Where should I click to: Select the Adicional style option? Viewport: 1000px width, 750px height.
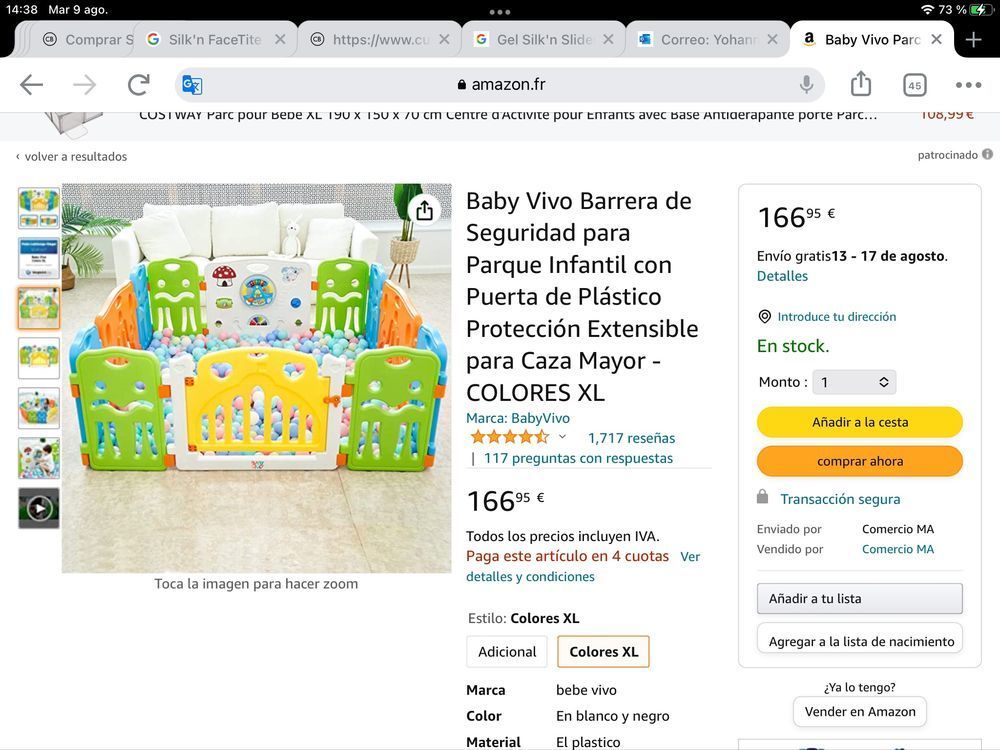point(507,652)
